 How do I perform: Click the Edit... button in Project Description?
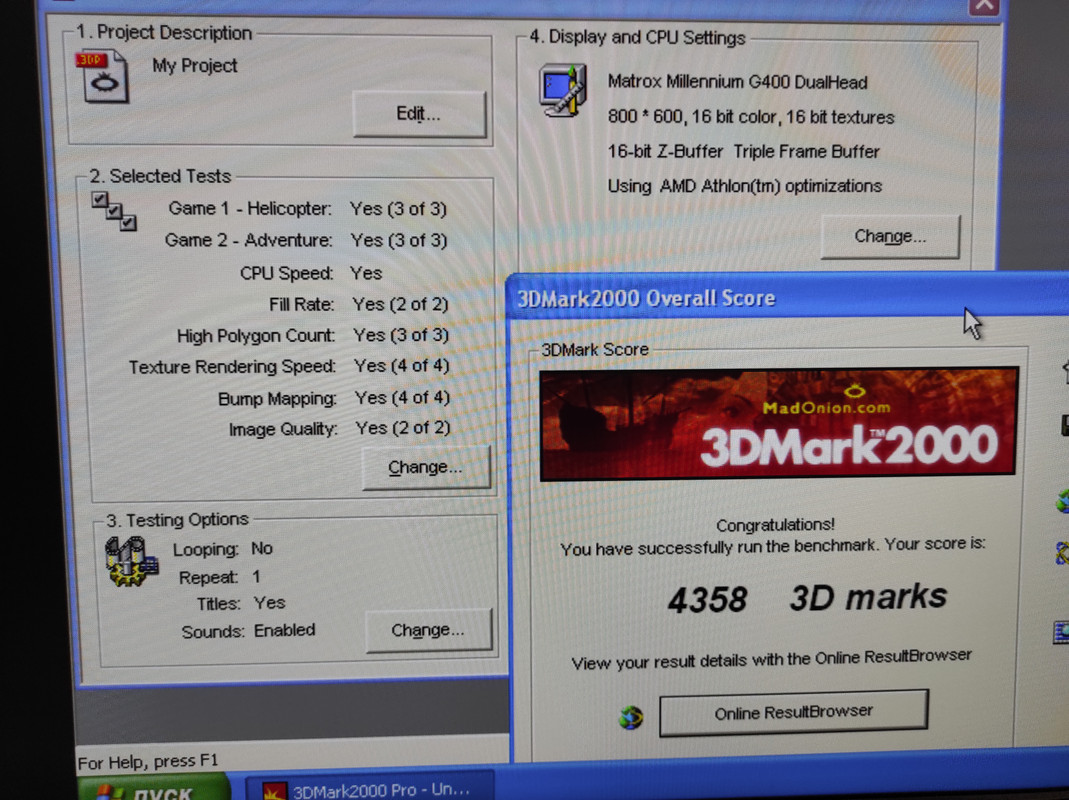(419, 114)
